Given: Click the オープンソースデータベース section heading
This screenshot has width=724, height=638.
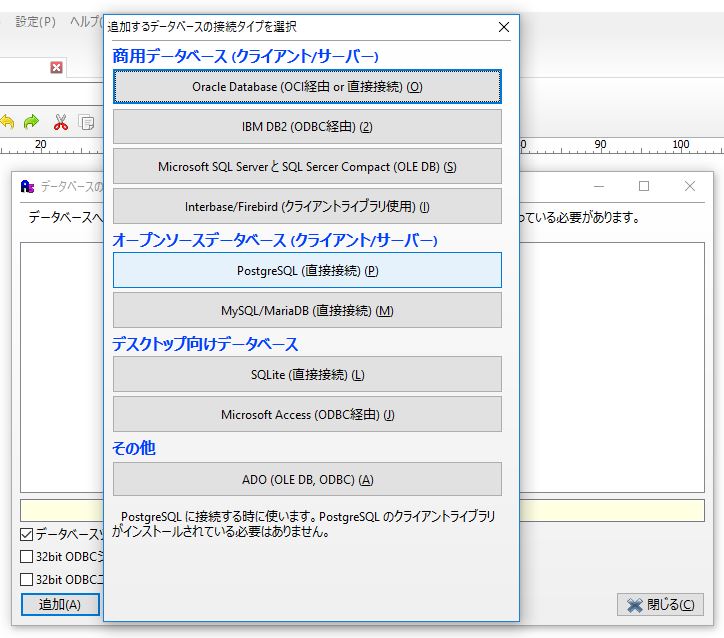Looking at the screenshot, I should tap(275, 240).
